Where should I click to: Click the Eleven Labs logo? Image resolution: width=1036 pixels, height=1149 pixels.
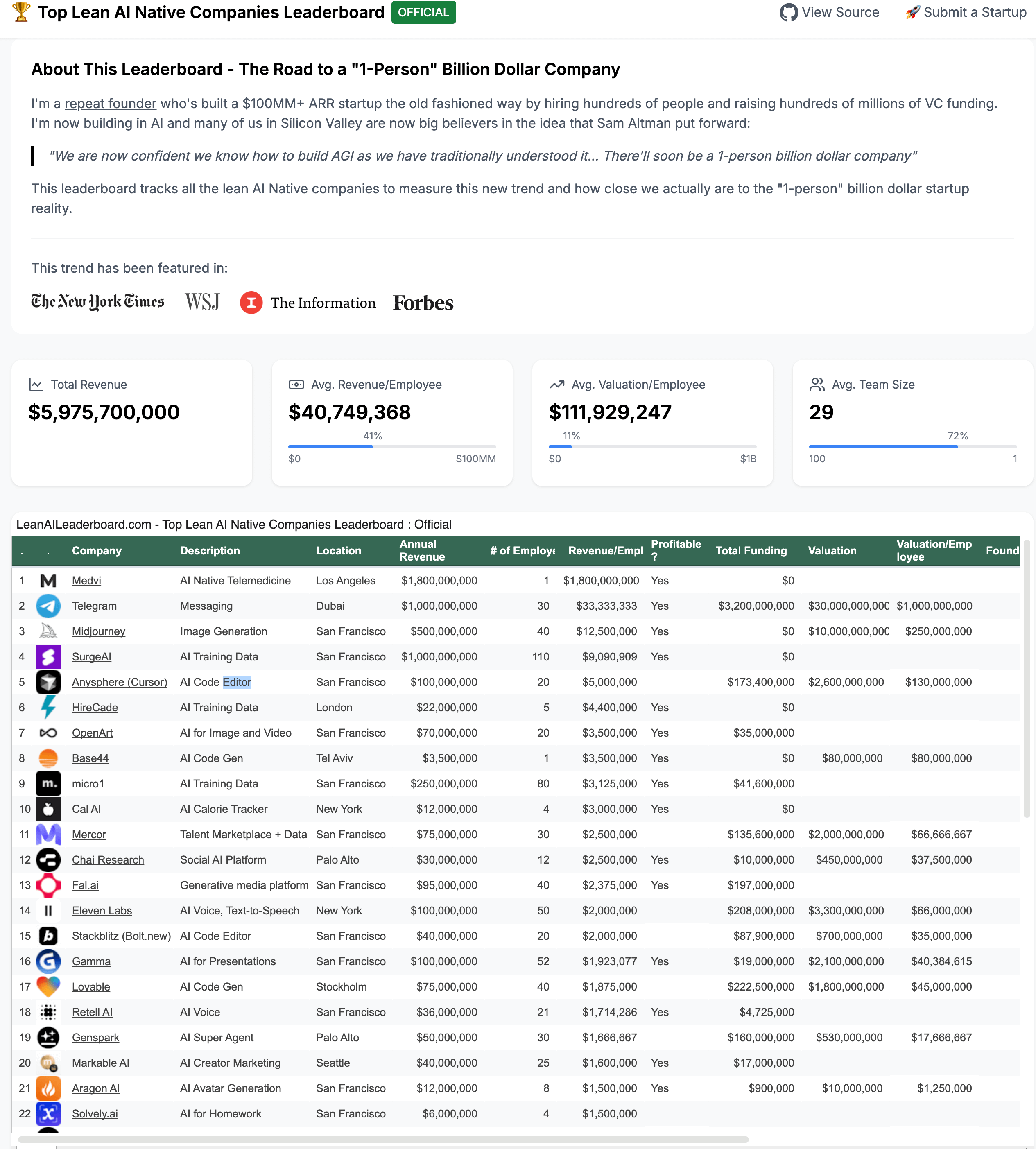click(48, 911)
